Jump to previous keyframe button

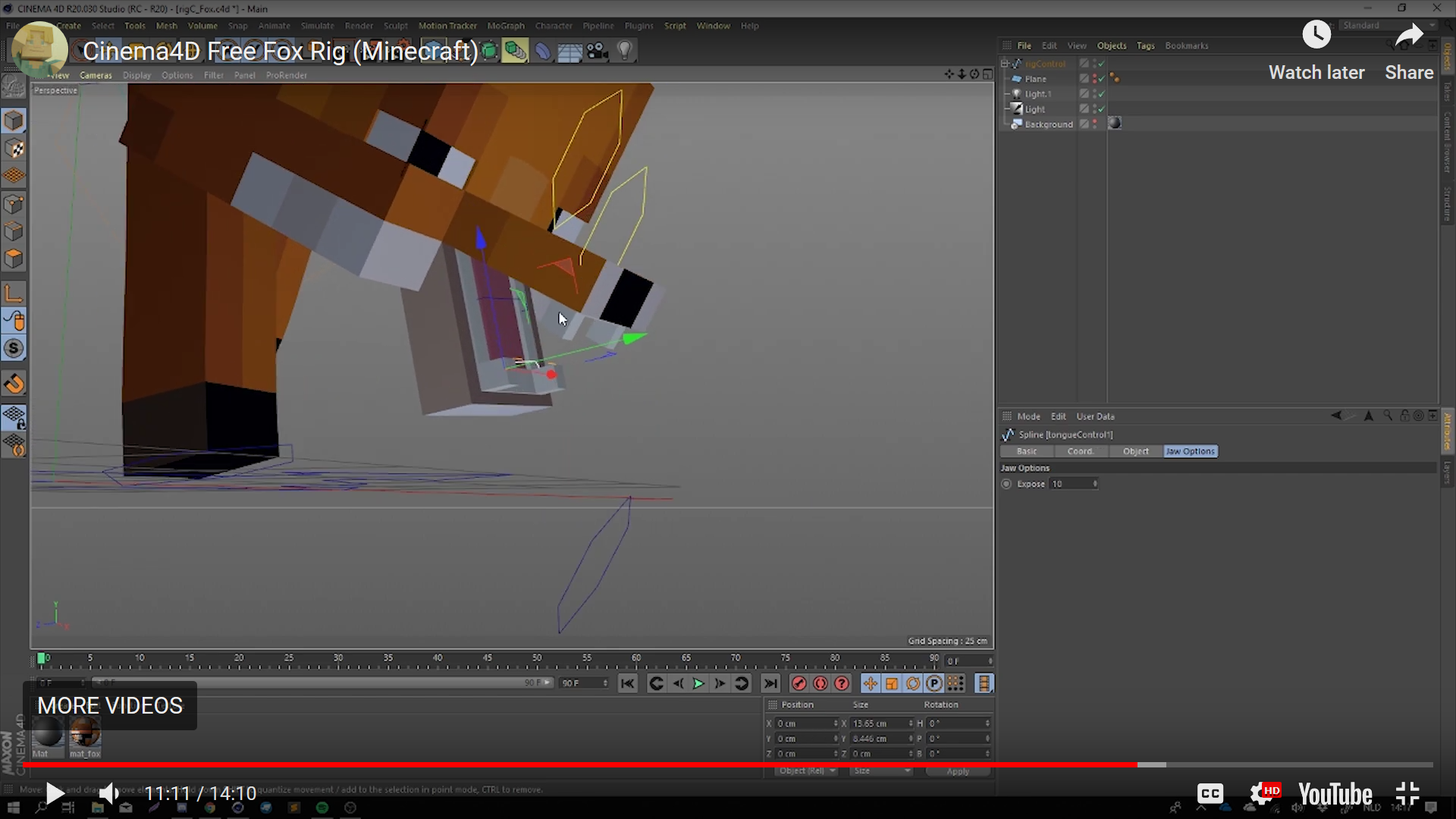[657, 684]
